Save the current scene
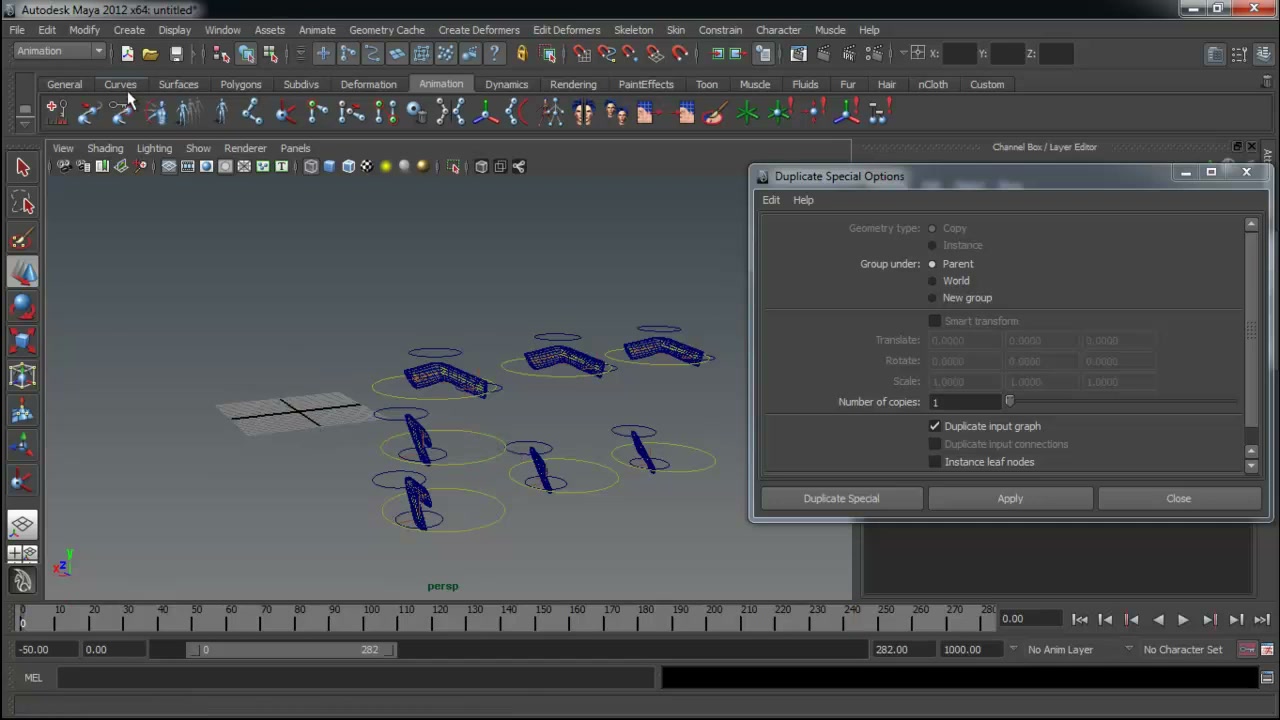1280x720 pixels. click(176, 54)
